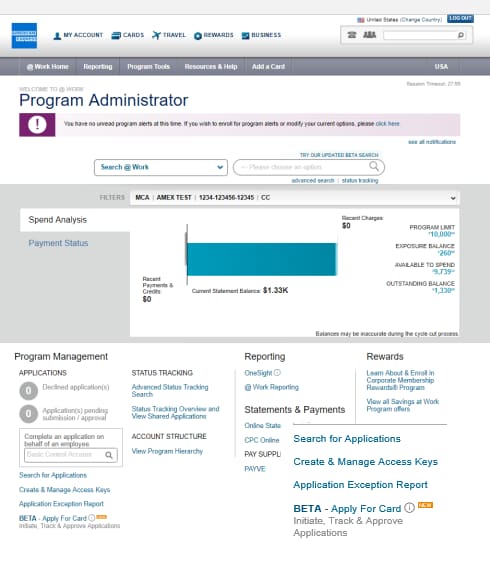The image size is (490, 562).
Task: Click the Outstanding Balance value 1,330
Action: (x=443, y=290)
